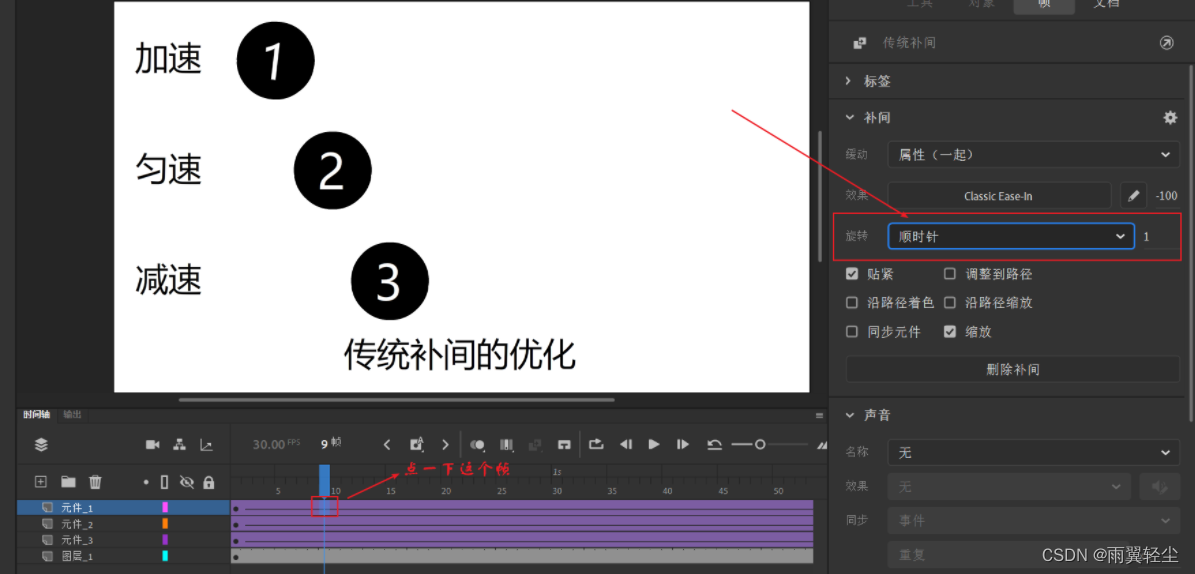Click the orange color swatch of 元件_2
Viewport: 1195px width, 574px height.
(165, 524)
